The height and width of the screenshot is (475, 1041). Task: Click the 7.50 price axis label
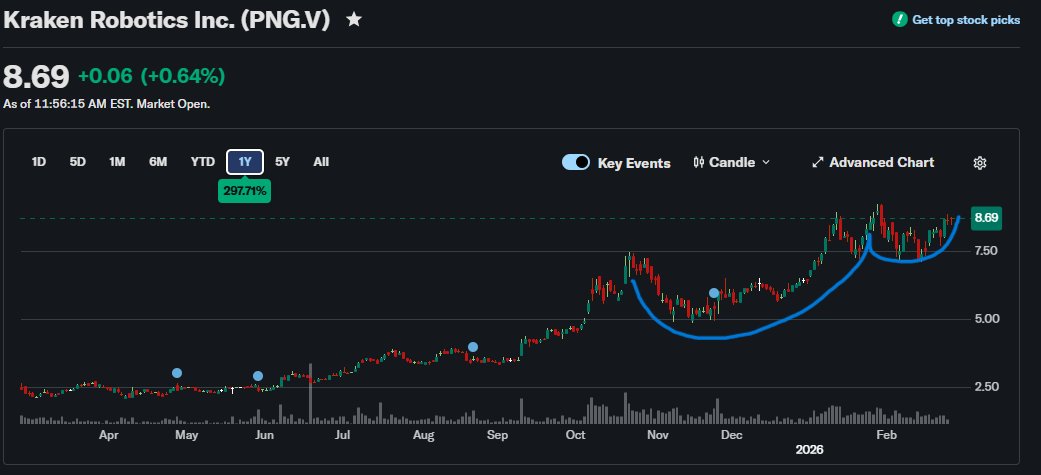(x=986, y=251)
